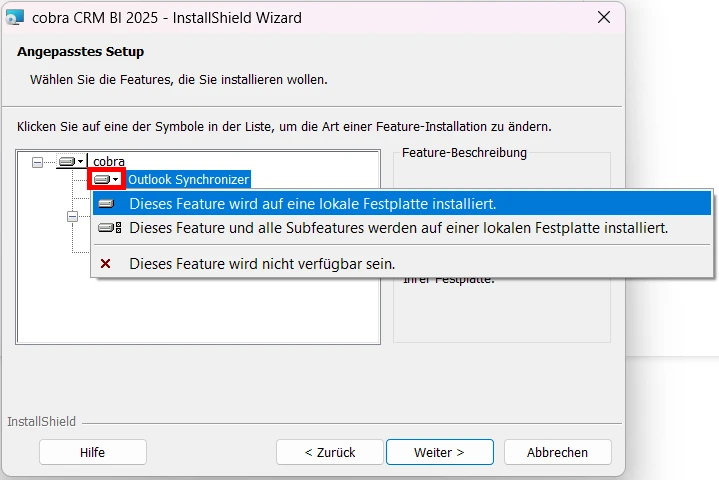This screenshot has height=480, width=719.
Task: Click the Hilfe button
Action: coord(93,452)
